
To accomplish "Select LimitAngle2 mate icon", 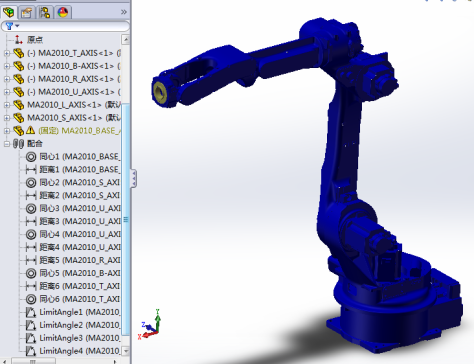I will 31,325.
